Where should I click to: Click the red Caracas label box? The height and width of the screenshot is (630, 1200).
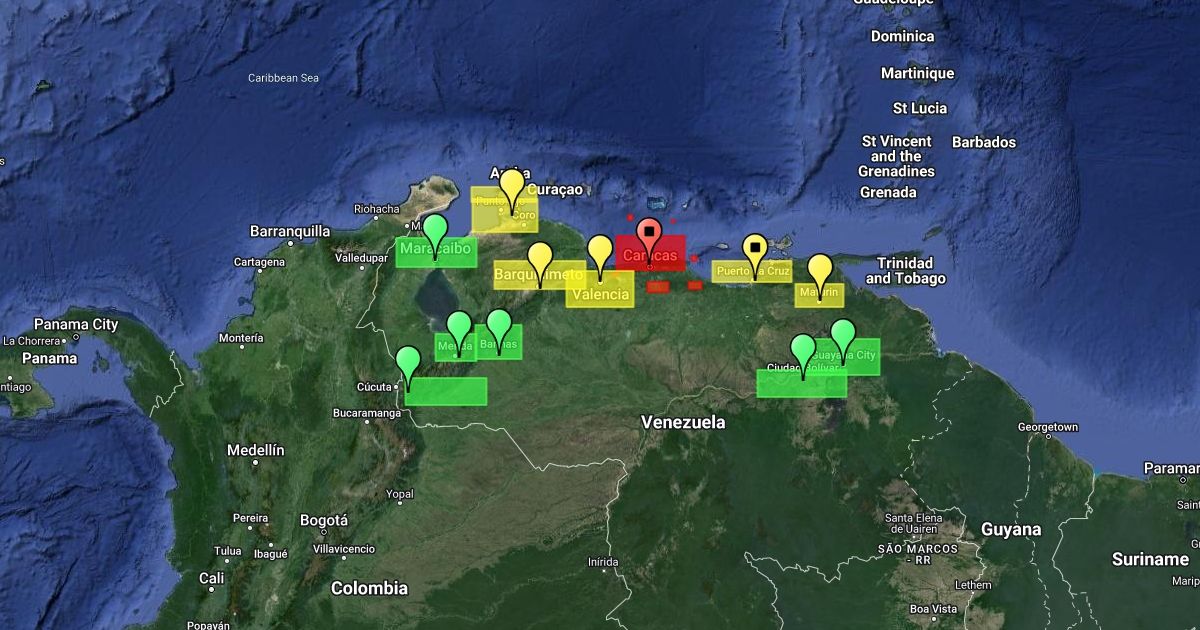click(650, 253)
